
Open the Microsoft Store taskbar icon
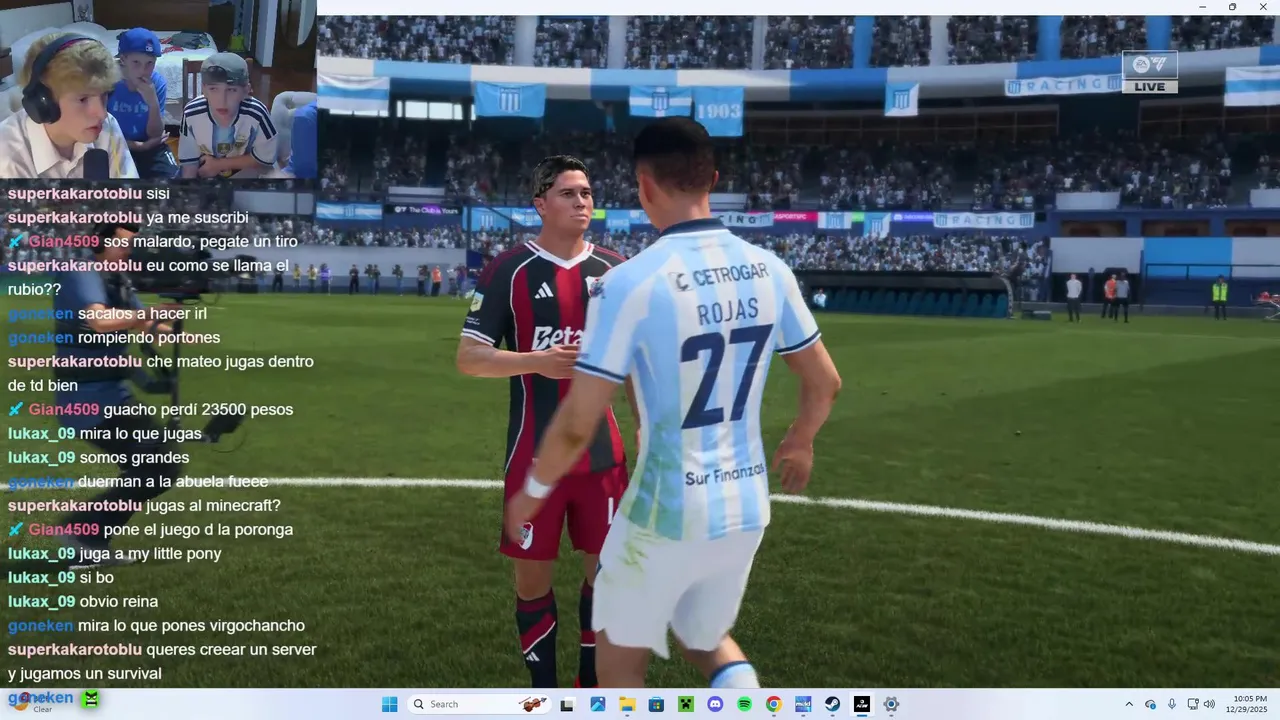(x=656, y=704)
